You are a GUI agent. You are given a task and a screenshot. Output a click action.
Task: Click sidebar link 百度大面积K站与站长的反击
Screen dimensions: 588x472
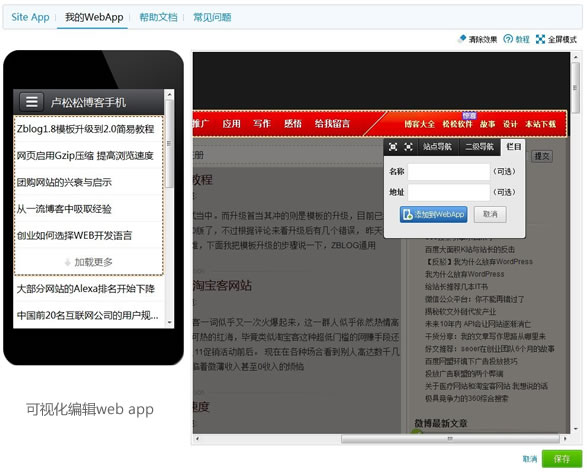point(470,249)
